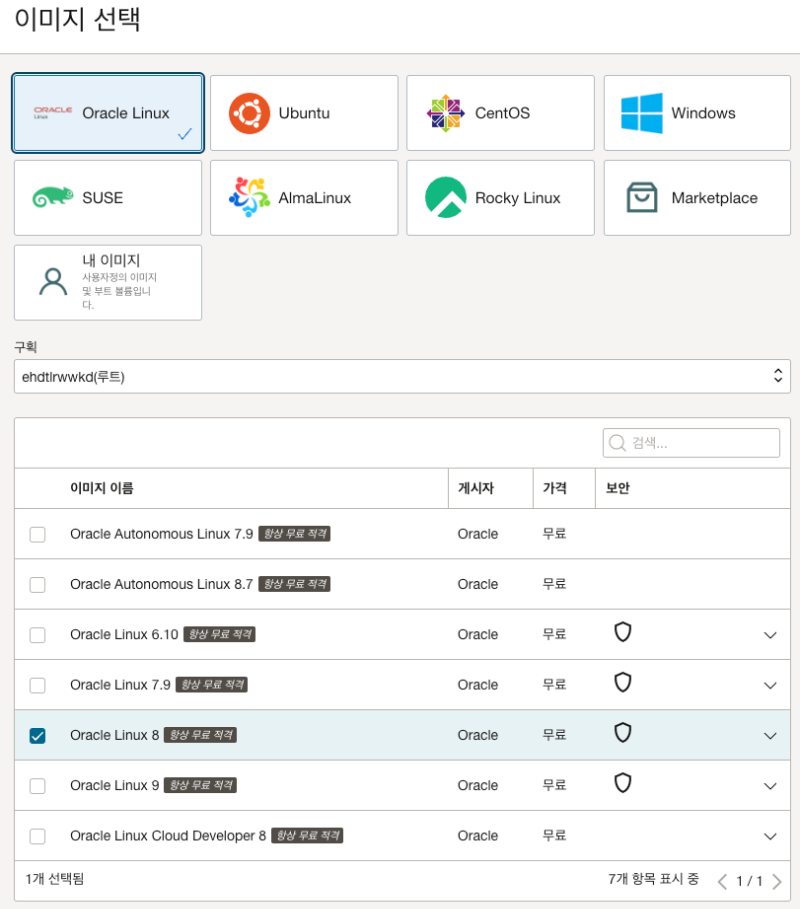Go to the next page arrow
The image size is (800, 909).
point(777,882)
